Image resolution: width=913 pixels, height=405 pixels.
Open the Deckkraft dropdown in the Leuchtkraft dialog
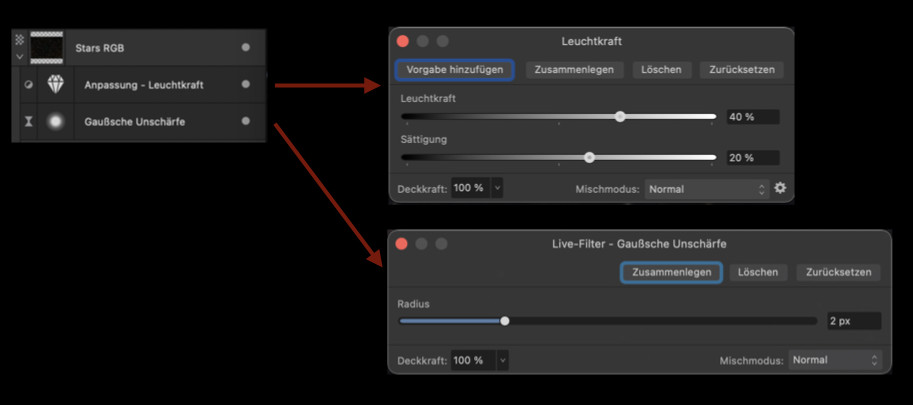[x=497, y=188]
